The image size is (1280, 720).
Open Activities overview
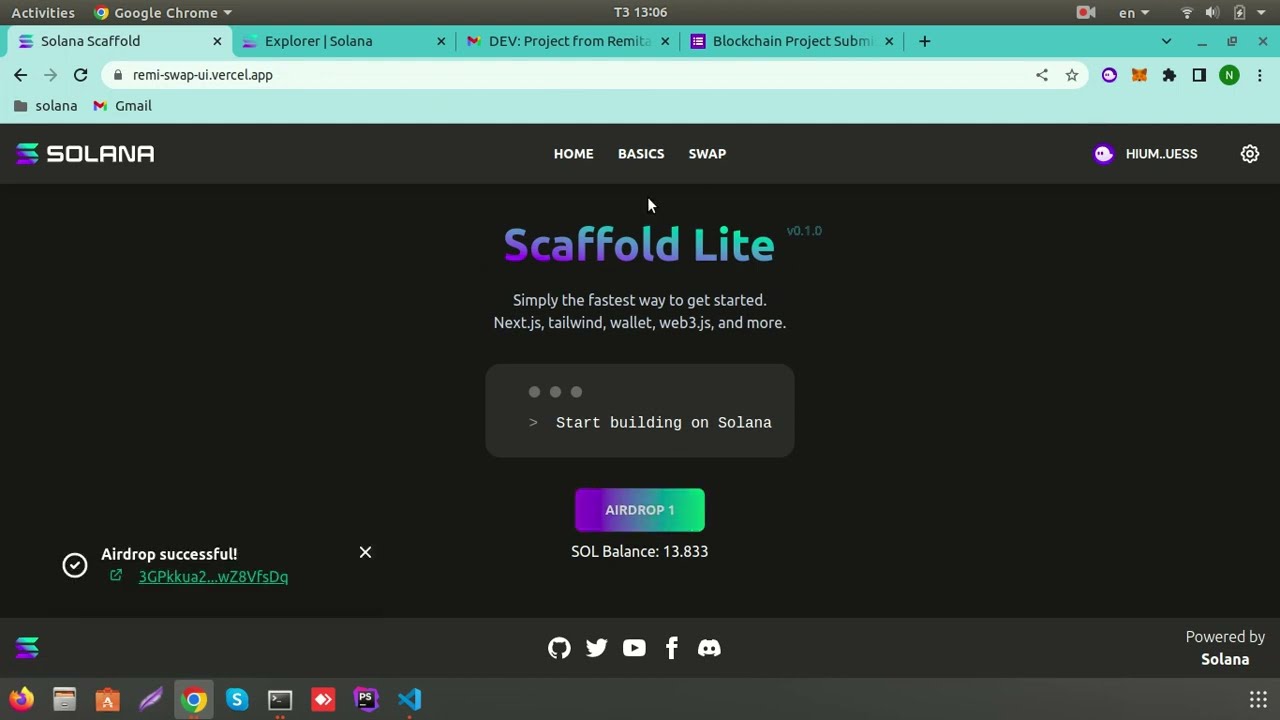[x=43, y=12]
